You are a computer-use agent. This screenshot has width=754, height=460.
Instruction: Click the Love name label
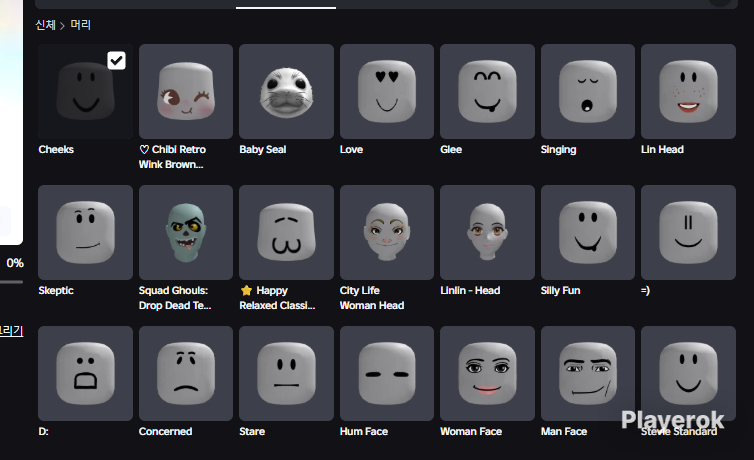tap(351, 149)
